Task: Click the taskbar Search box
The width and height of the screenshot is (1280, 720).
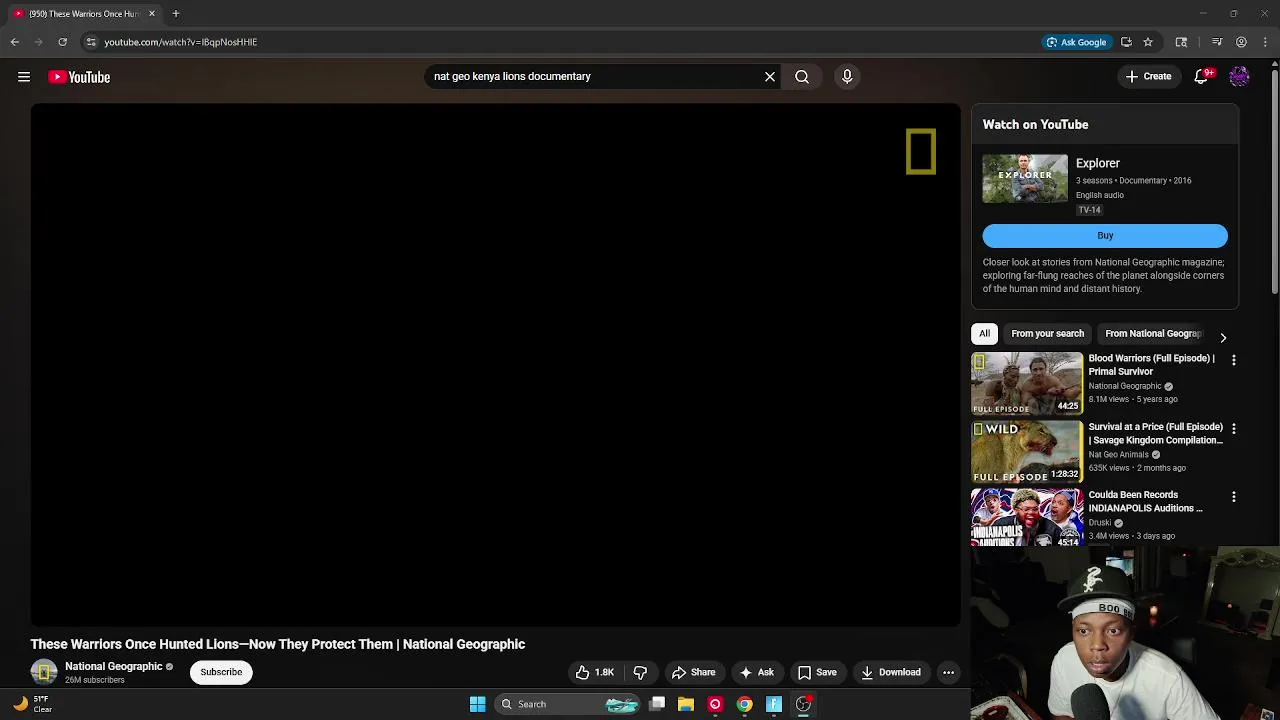Action: [567, 704]
